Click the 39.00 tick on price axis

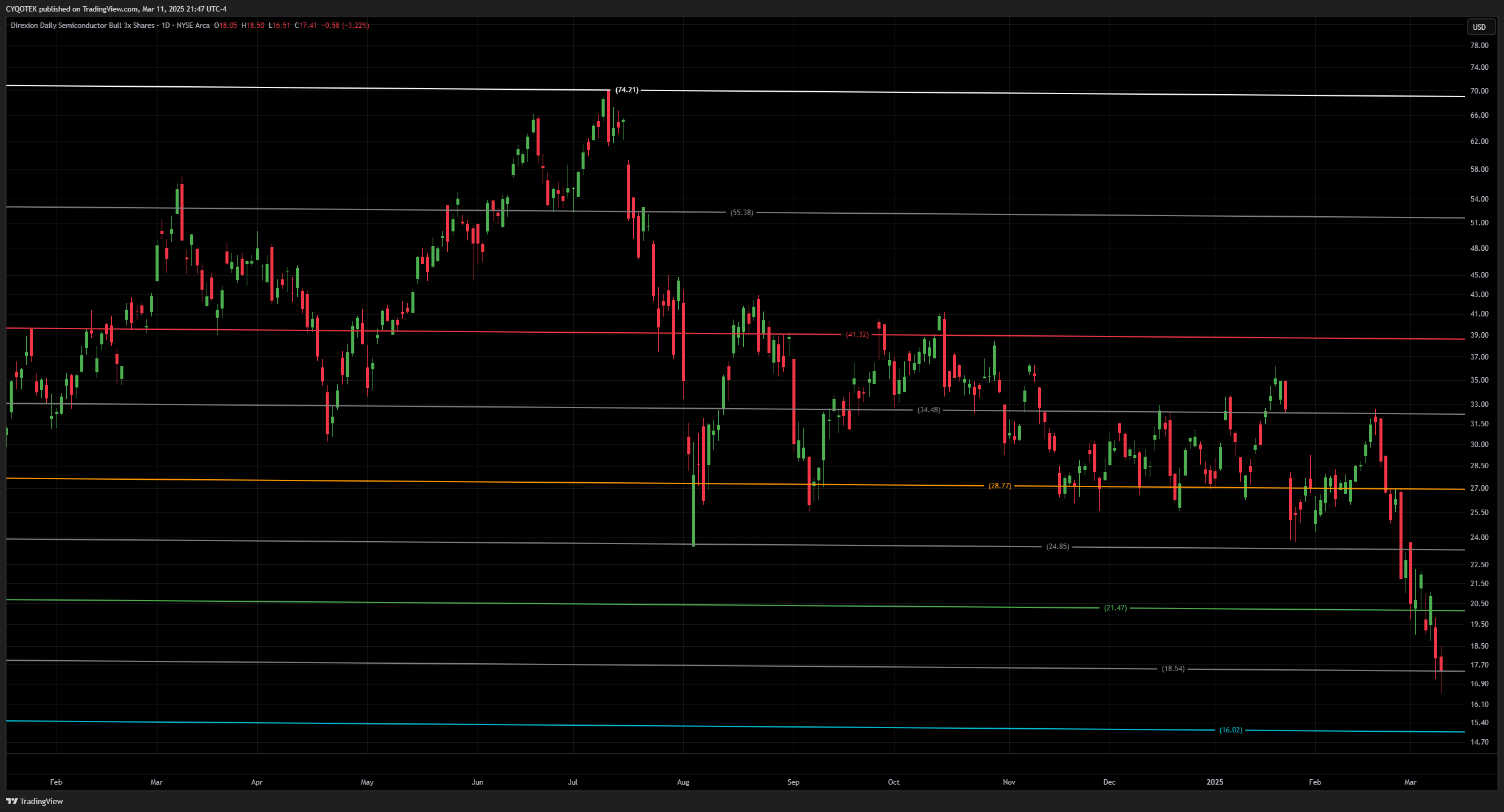(x=1479, y=335)
